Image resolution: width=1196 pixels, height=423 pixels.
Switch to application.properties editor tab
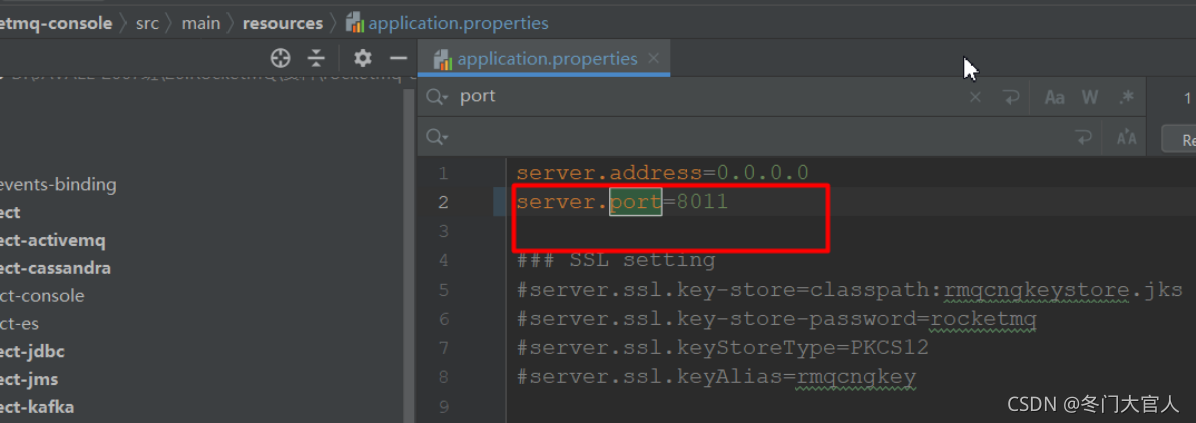(x=546, y=59)
